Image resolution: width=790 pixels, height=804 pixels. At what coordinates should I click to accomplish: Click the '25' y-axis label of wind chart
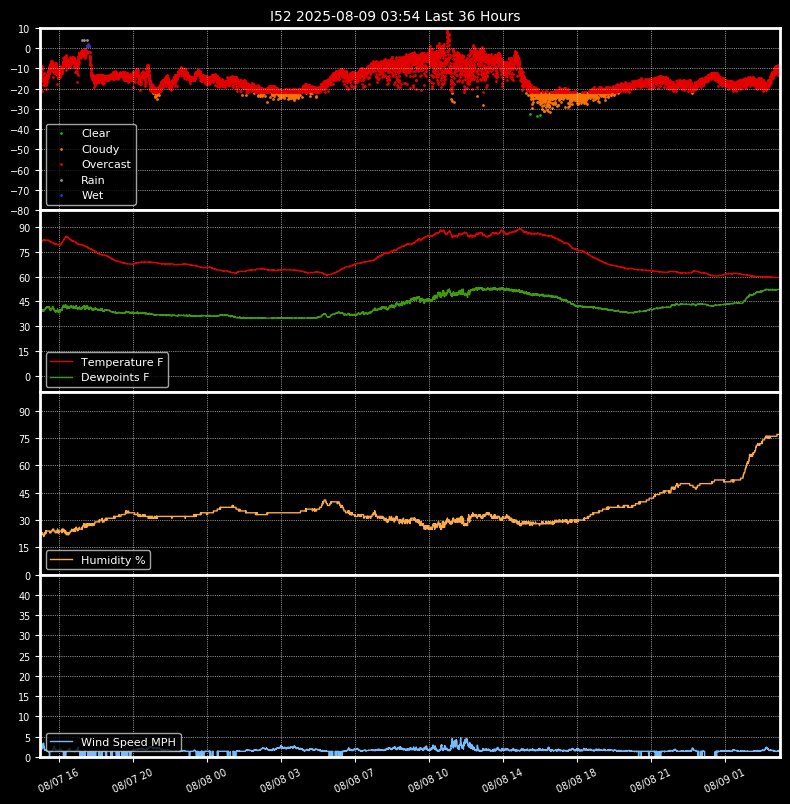tap(25, 657)
